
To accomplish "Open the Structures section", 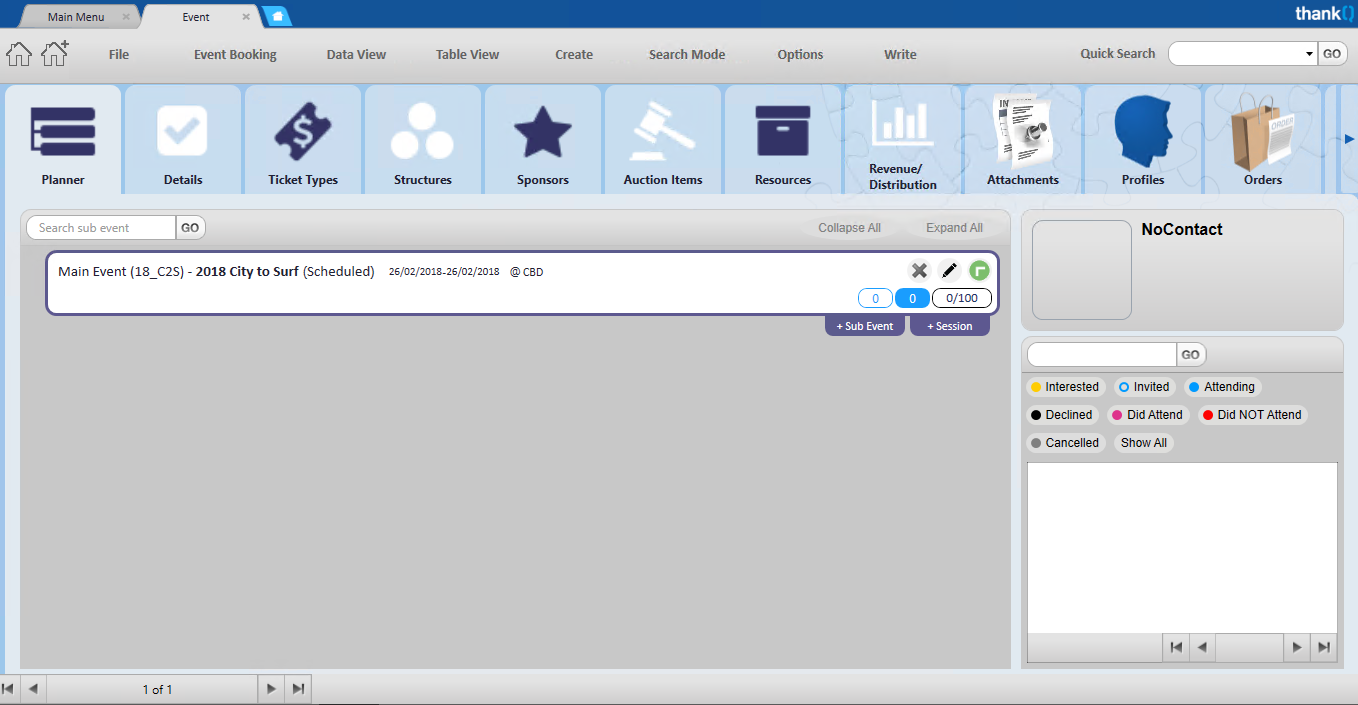I will tap(423, 140).
